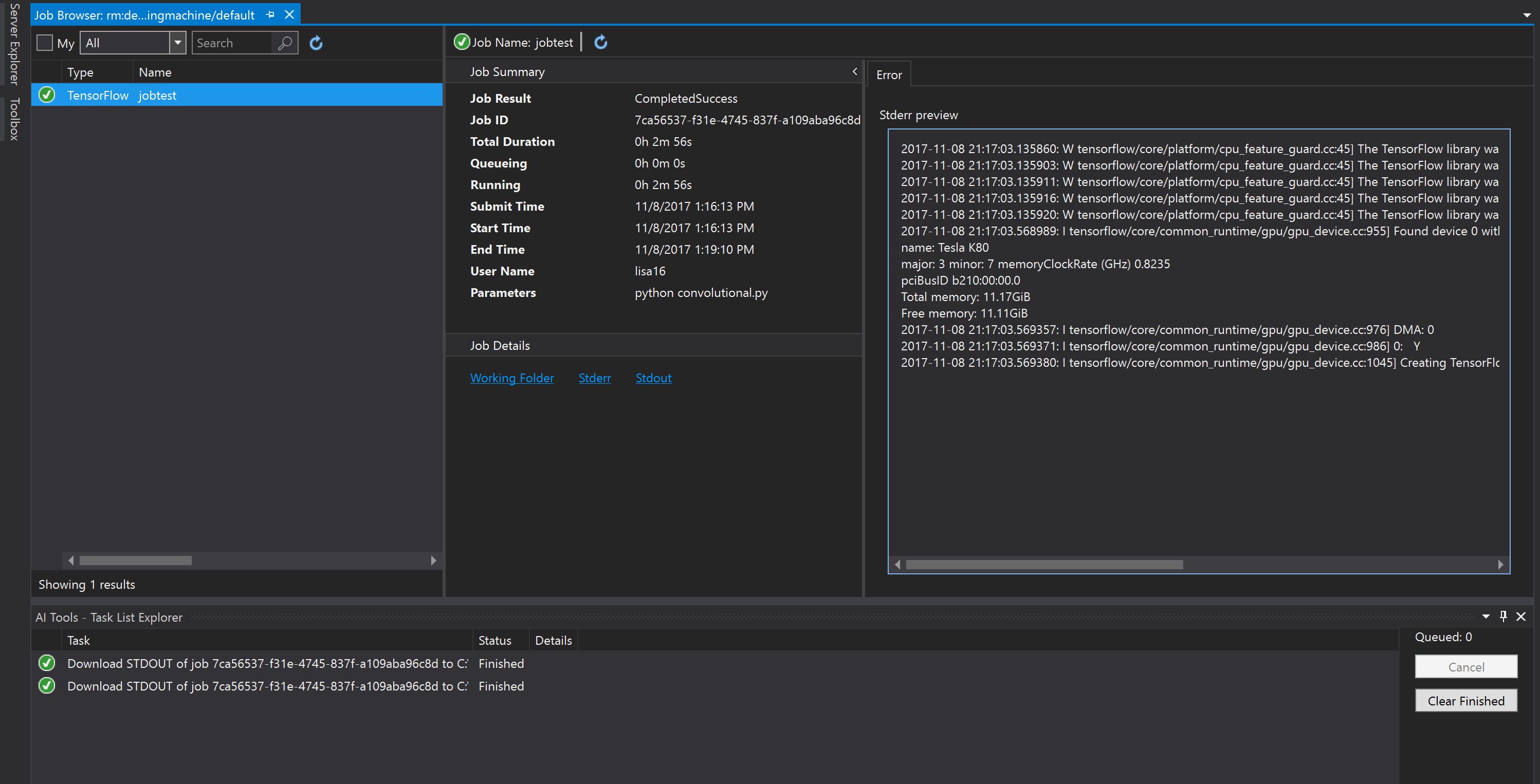Click the search magnifier icon

(285, 43)
